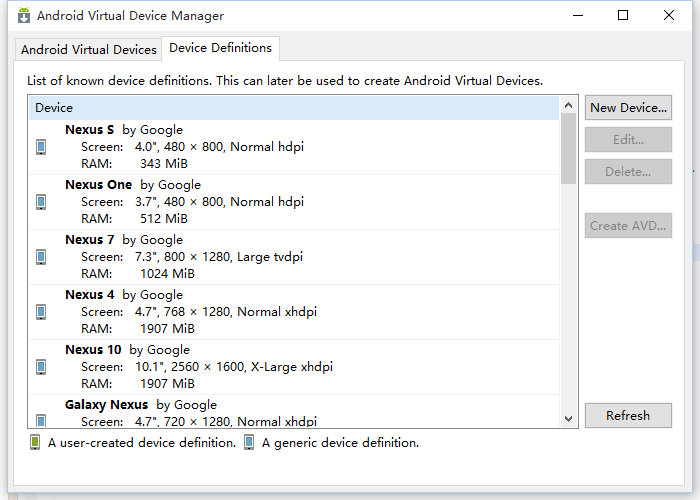The height and width of the screenshot is (500, 700).
Task: Click the Nexus S device icon
Action: coord(41,147)
